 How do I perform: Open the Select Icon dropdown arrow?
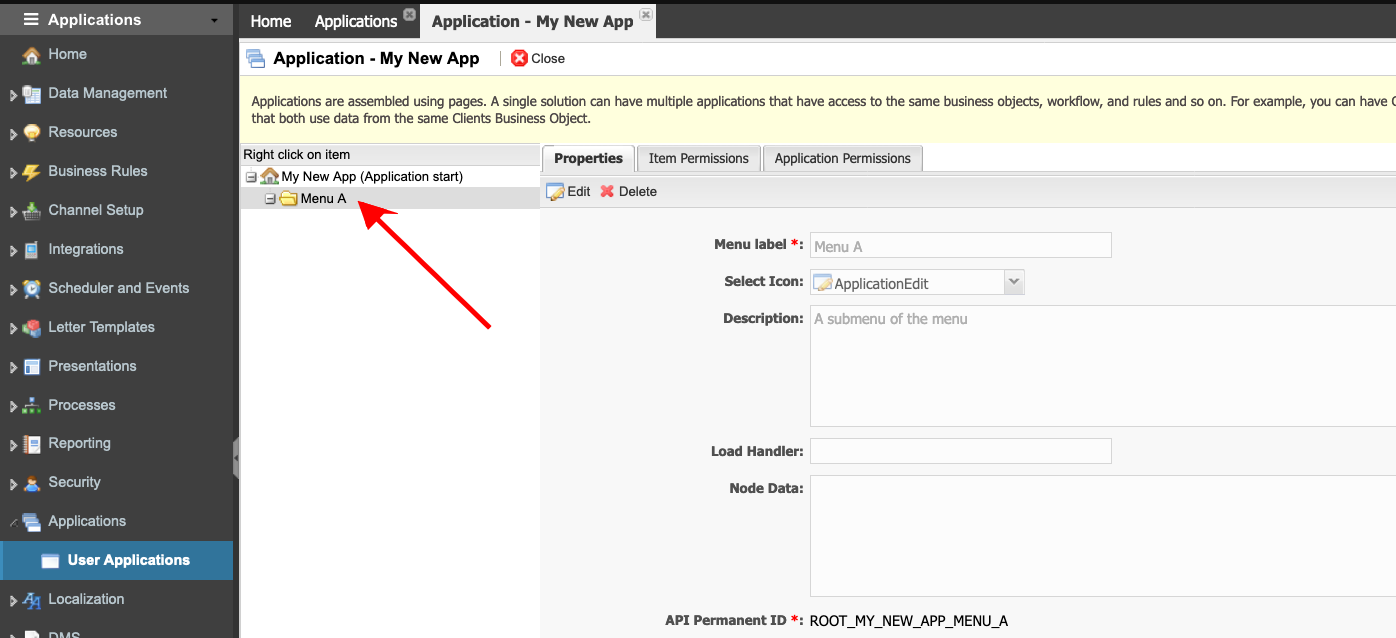(1014, 282)
